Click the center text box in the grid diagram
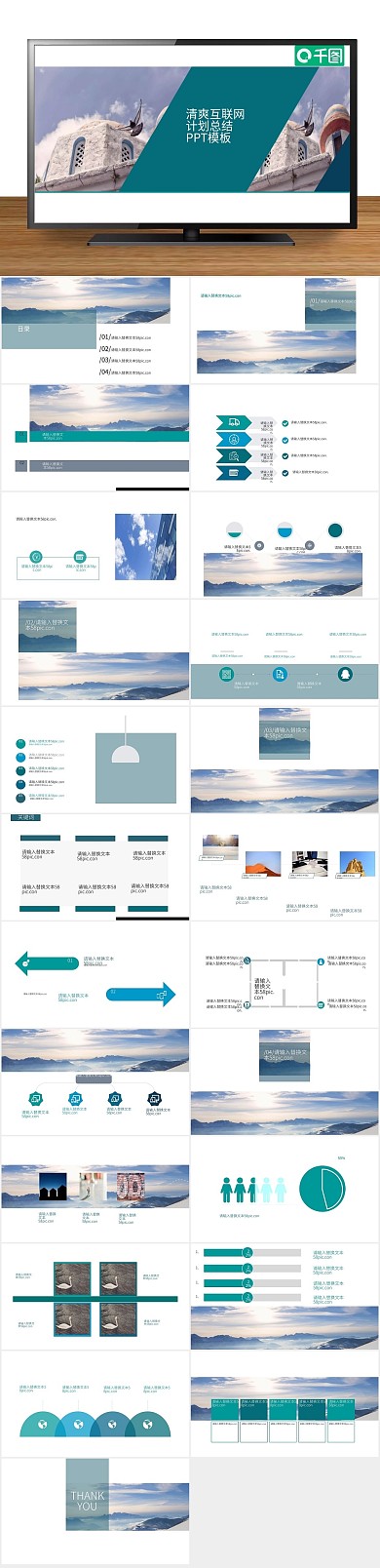The width and height of the screenshot is (380, 1568). point(265,989)
